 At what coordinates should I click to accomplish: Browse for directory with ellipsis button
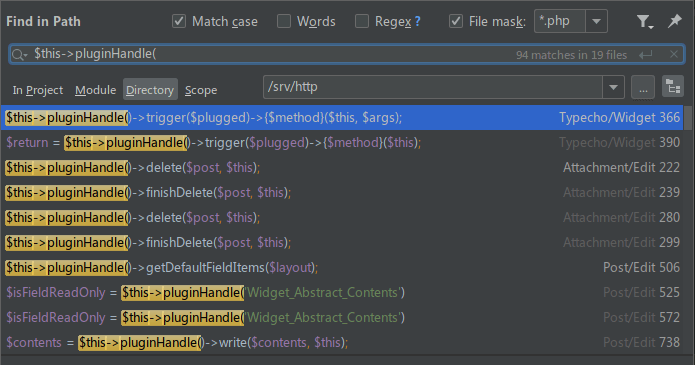pyautogui.click(x=643, y=87)
